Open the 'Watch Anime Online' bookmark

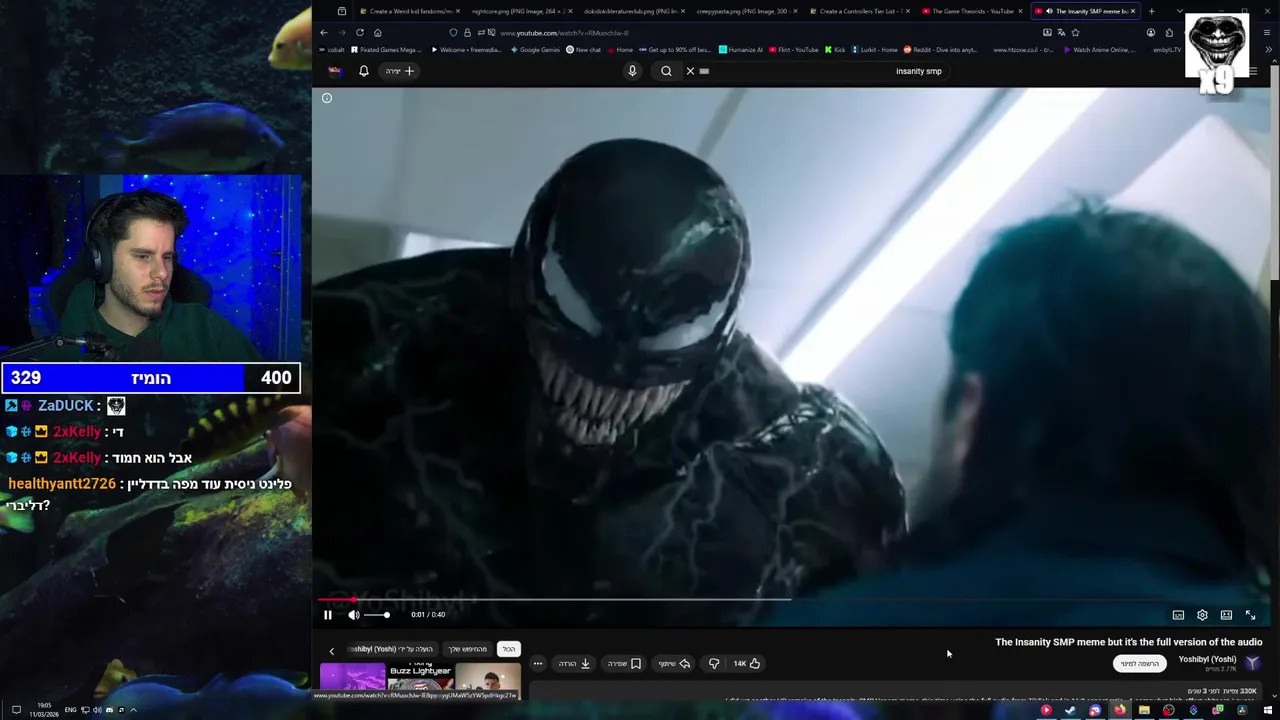pos(1100,50)
